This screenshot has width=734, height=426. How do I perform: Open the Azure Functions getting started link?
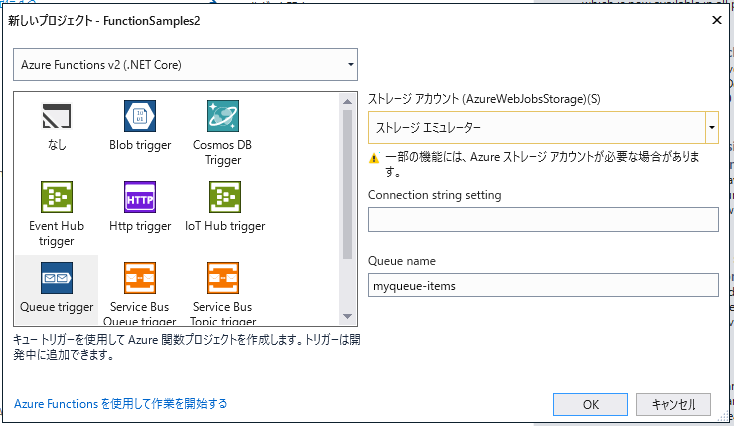coord(120,404)
